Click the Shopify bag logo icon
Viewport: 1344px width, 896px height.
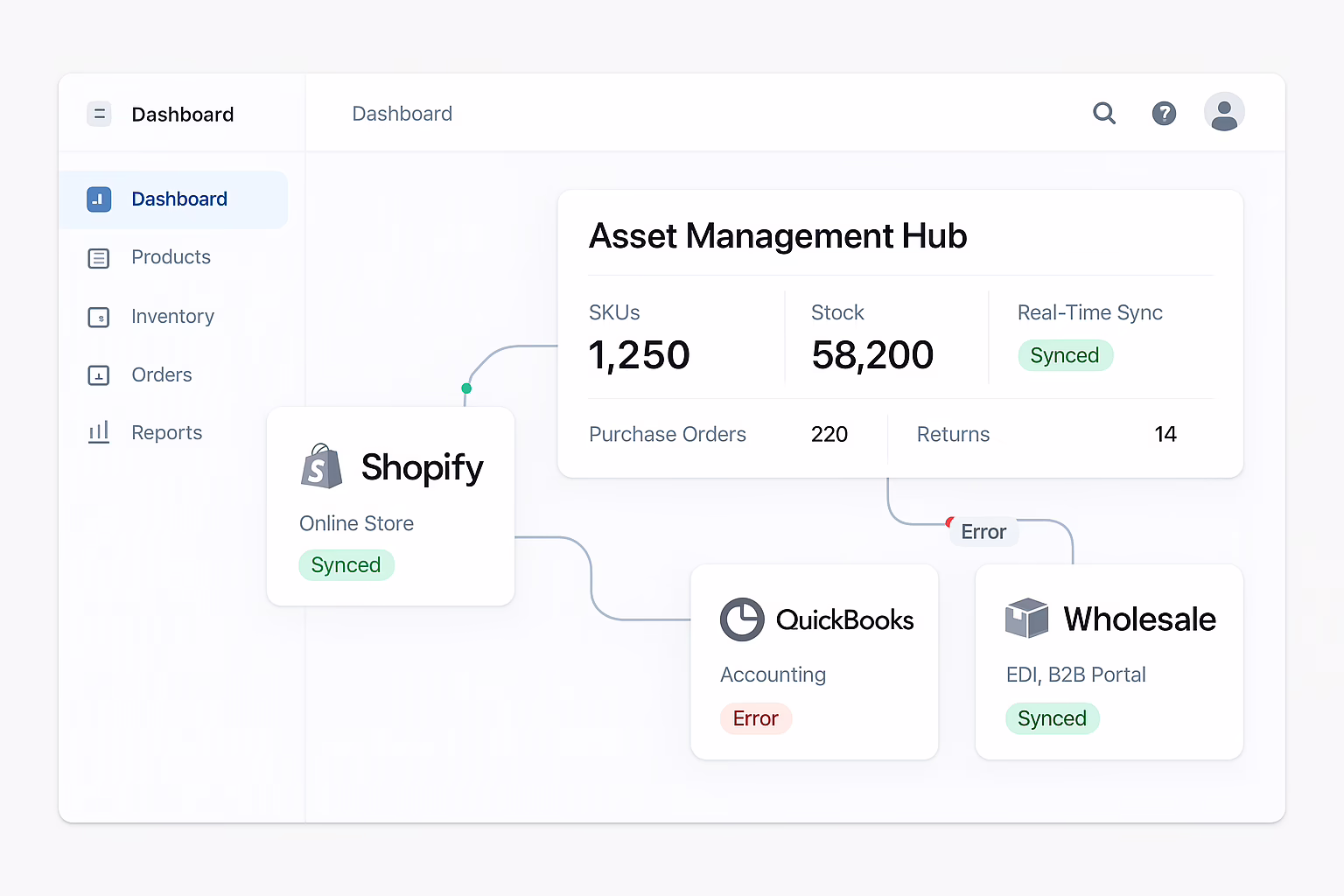[321, 466]
